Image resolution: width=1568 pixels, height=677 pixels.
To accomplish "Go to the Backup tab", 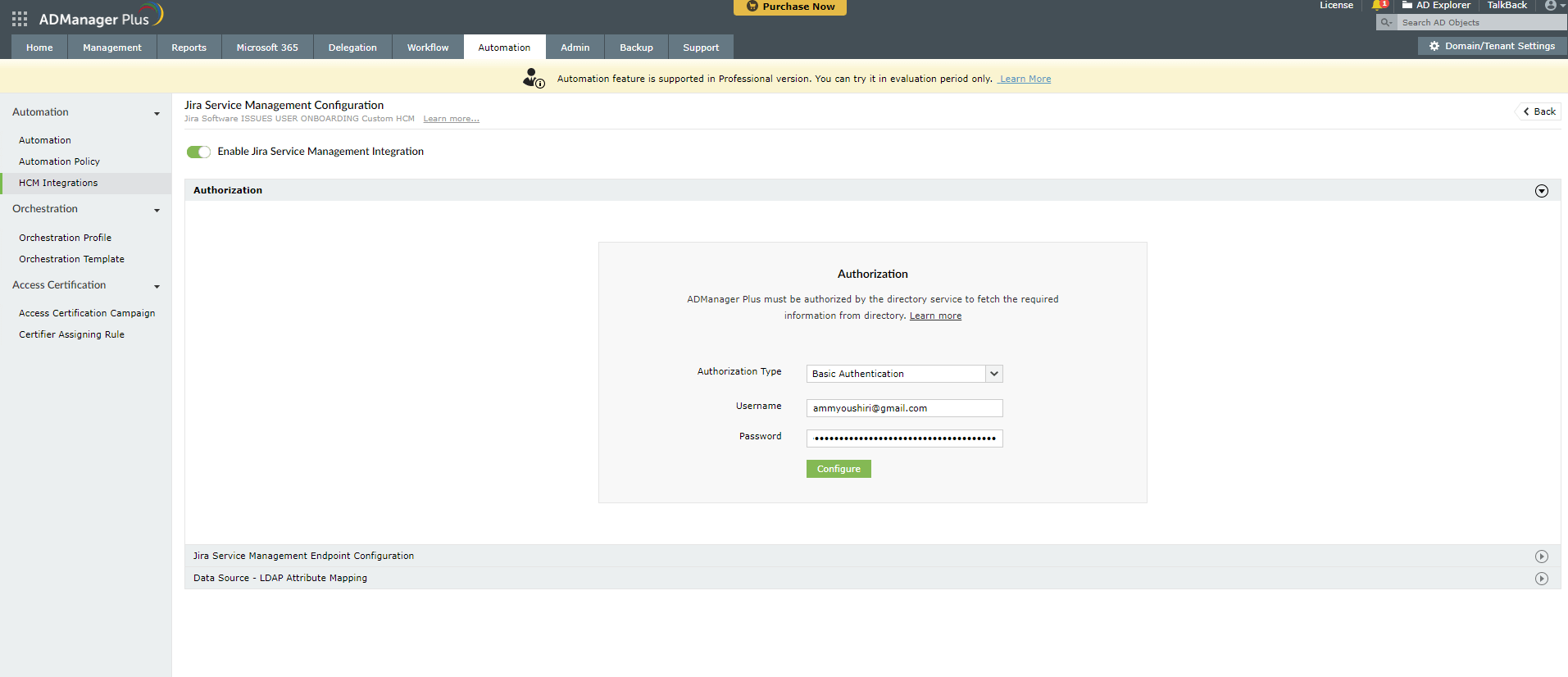I will point(636,48).
